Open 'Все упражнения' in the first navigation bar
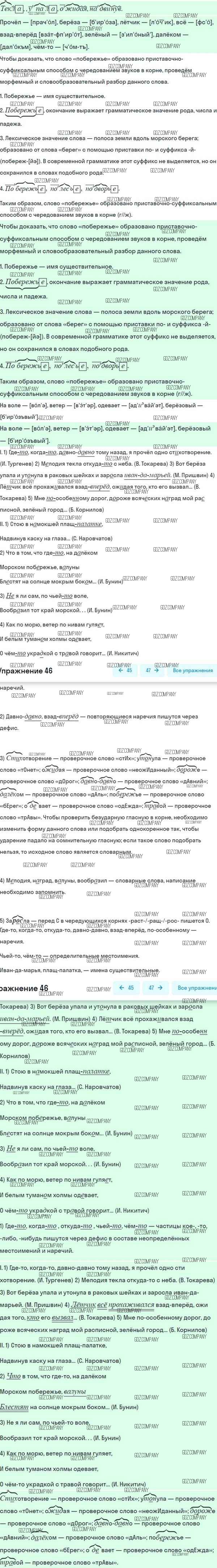This screenshot has height=1568, width=217. (192, 670)
